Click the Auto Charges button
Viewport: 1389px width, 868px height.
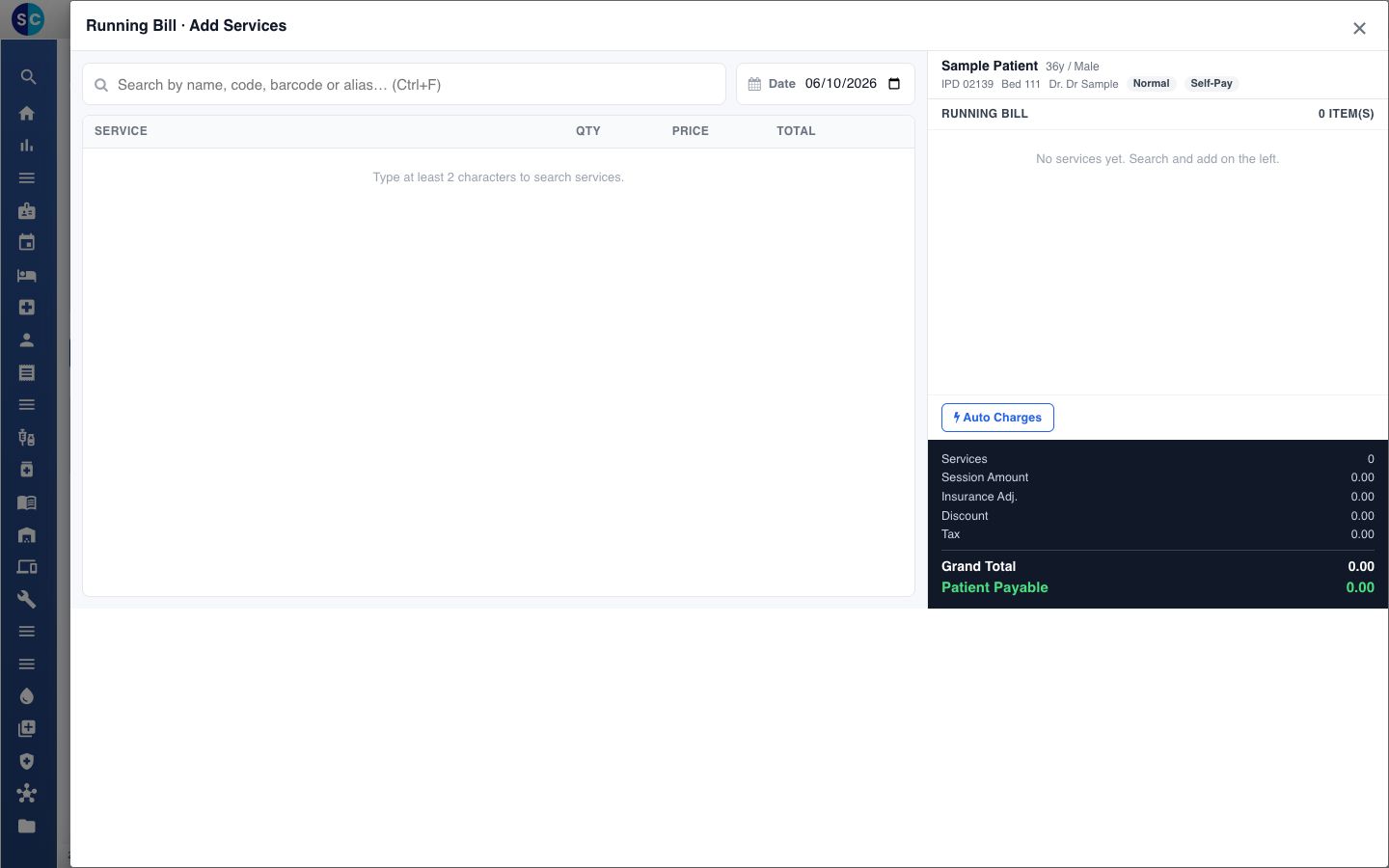(997, 418)
